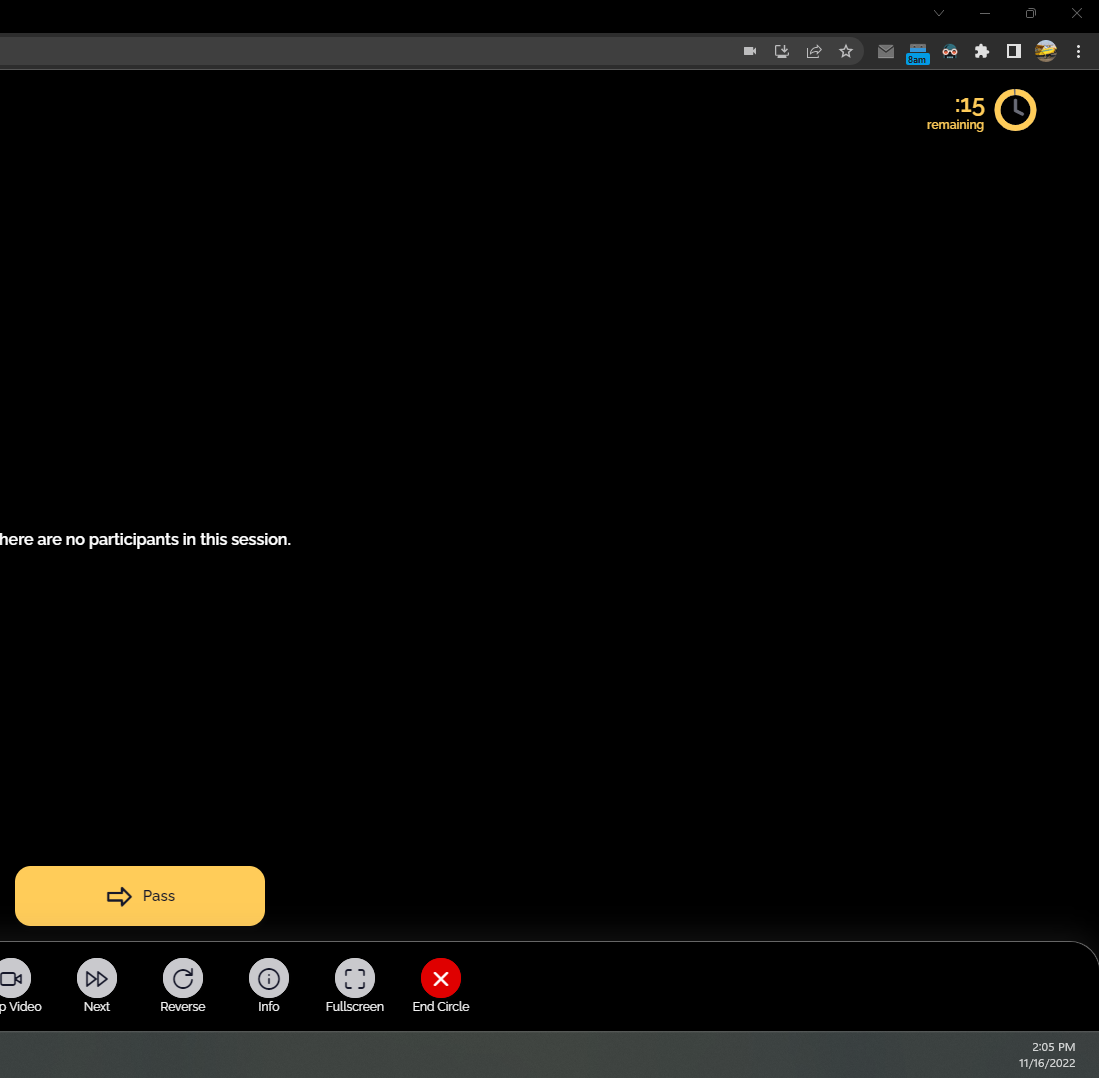This screenshot has height=1078, width=1099.
Task: Open the Chrome three-dot menu
Action: tap(1078, 51)
